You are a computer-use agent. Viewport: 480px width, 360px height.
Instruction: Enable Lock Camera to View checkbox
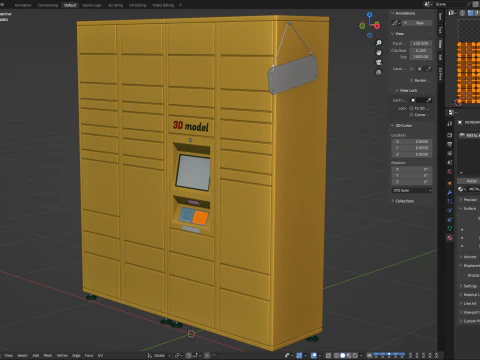411,115
